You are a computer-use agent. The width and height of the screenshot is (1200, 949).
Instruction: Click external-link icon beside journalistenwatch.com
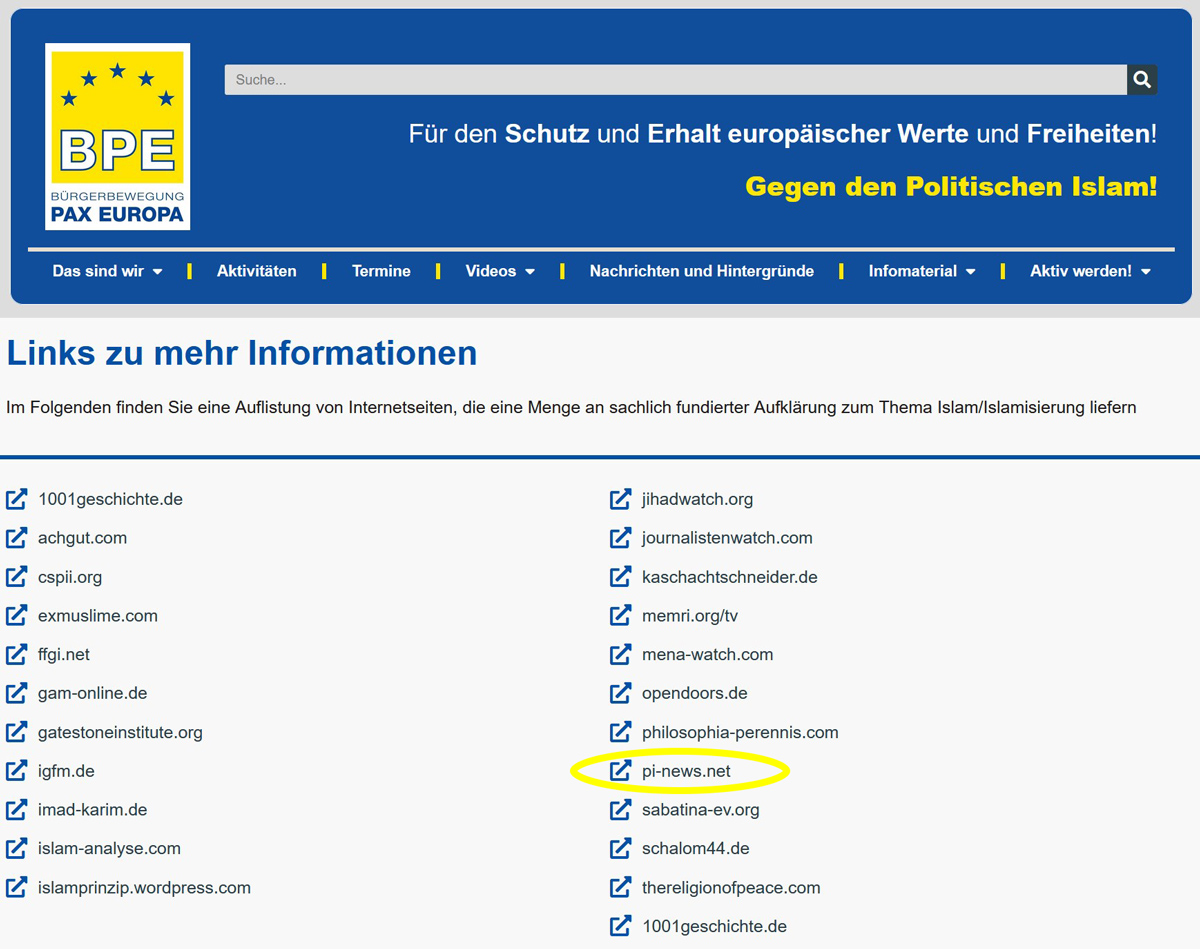pos(621,538)
